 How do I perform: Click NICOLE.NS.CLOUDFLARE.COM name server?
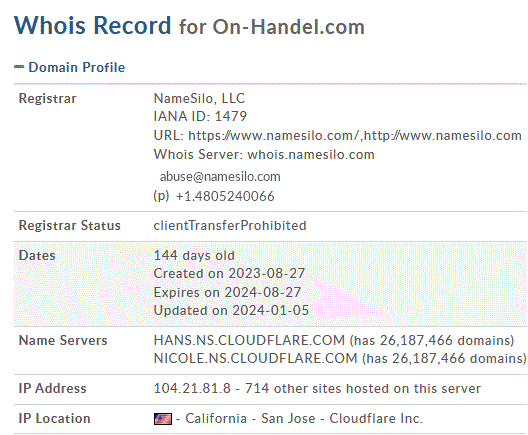[x=256, y=358]
